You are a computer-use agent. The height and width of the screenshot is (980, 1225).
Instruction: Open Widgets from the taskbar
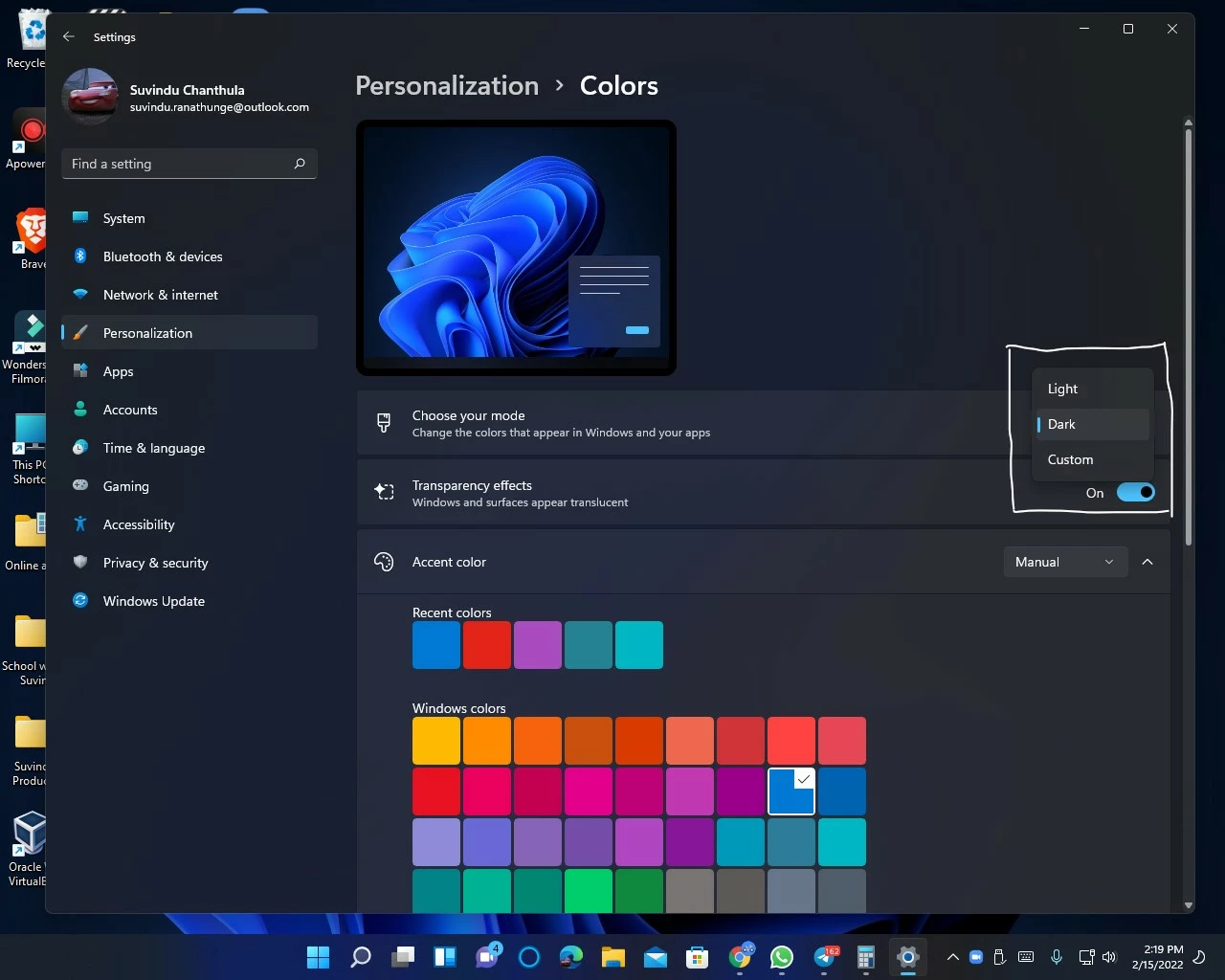click(445, 957)
